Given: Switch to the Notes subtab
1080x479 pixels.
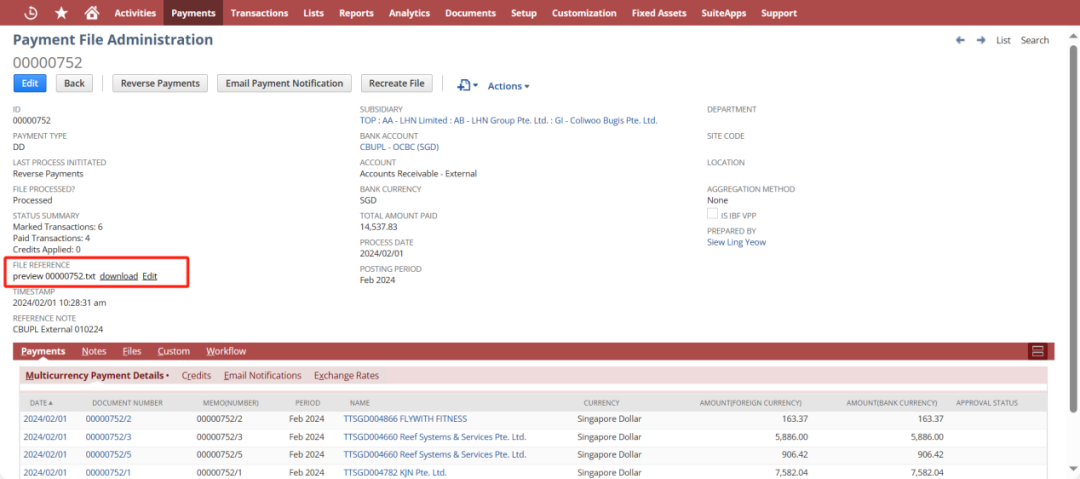Looking at the screenshot, I should click(x=94, y=351).
